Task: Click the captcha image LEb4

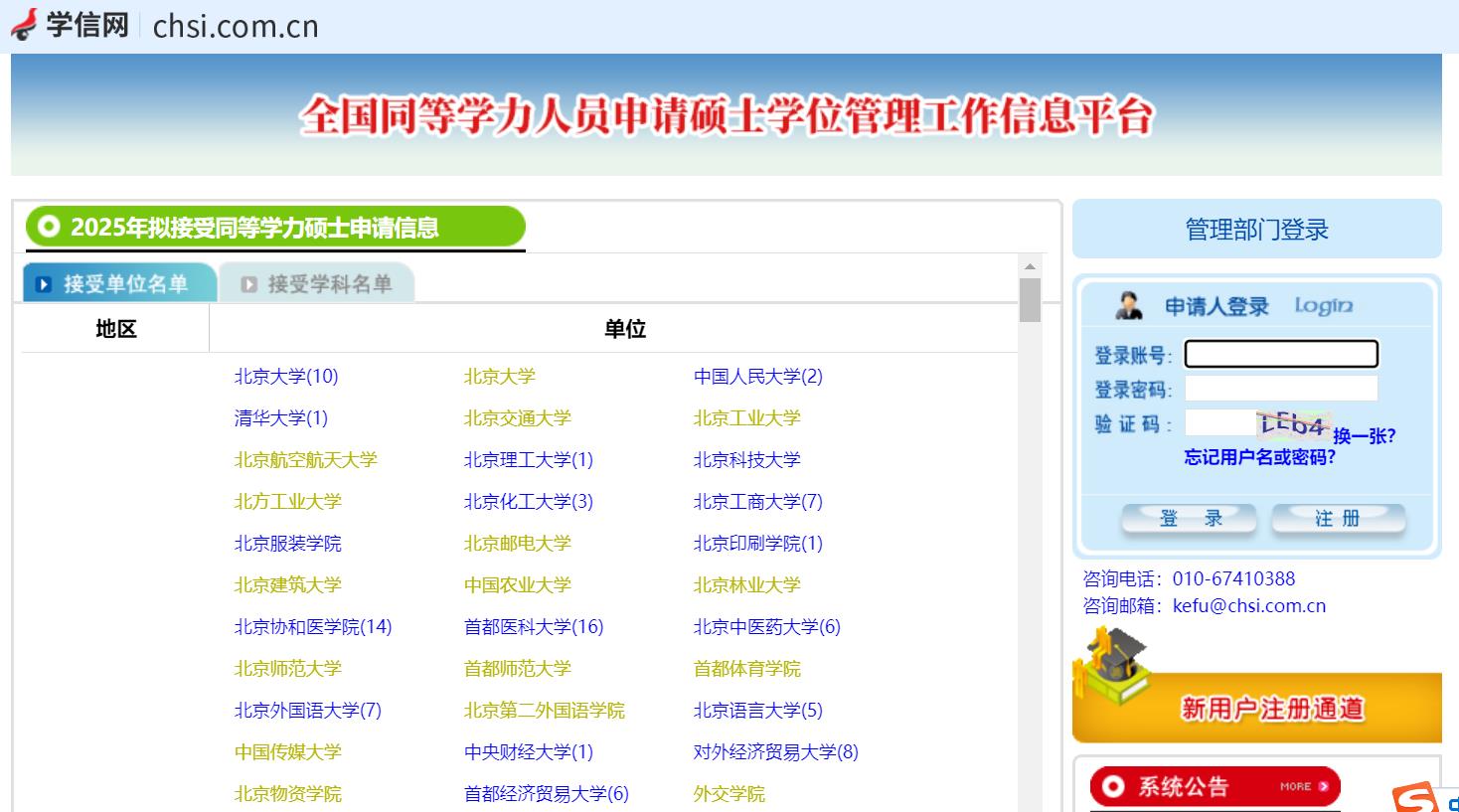Action: point(1293,424)
